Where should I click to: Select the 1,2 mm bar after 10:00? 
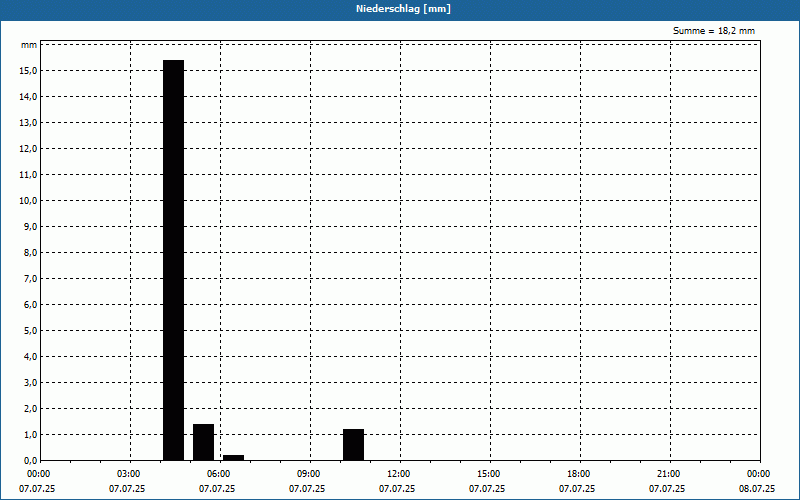coord(354,445)
